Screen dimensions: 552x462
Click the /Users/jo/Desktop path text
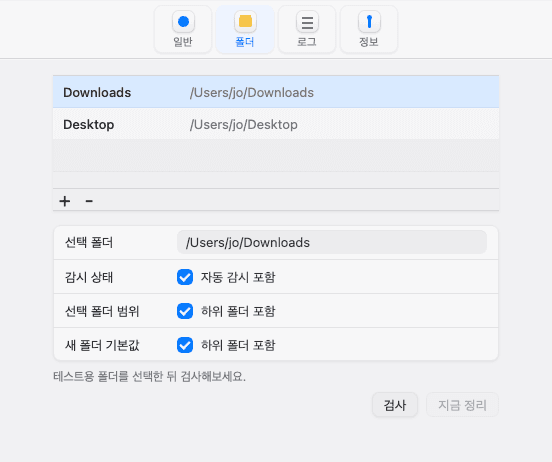point(244,125)
